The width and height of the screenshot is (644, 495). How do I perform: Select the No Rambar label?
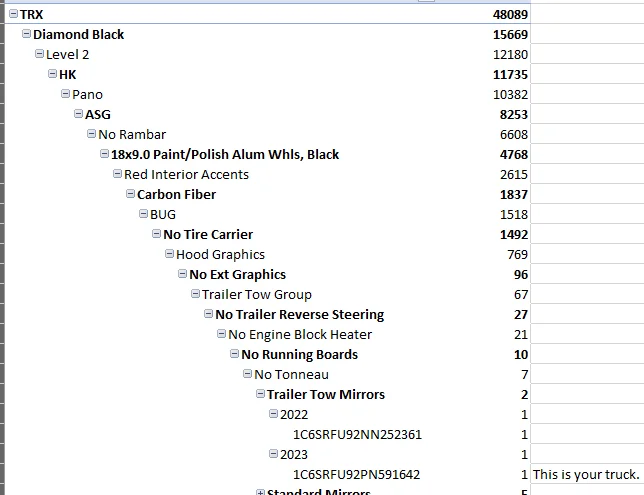pos(132,134)
